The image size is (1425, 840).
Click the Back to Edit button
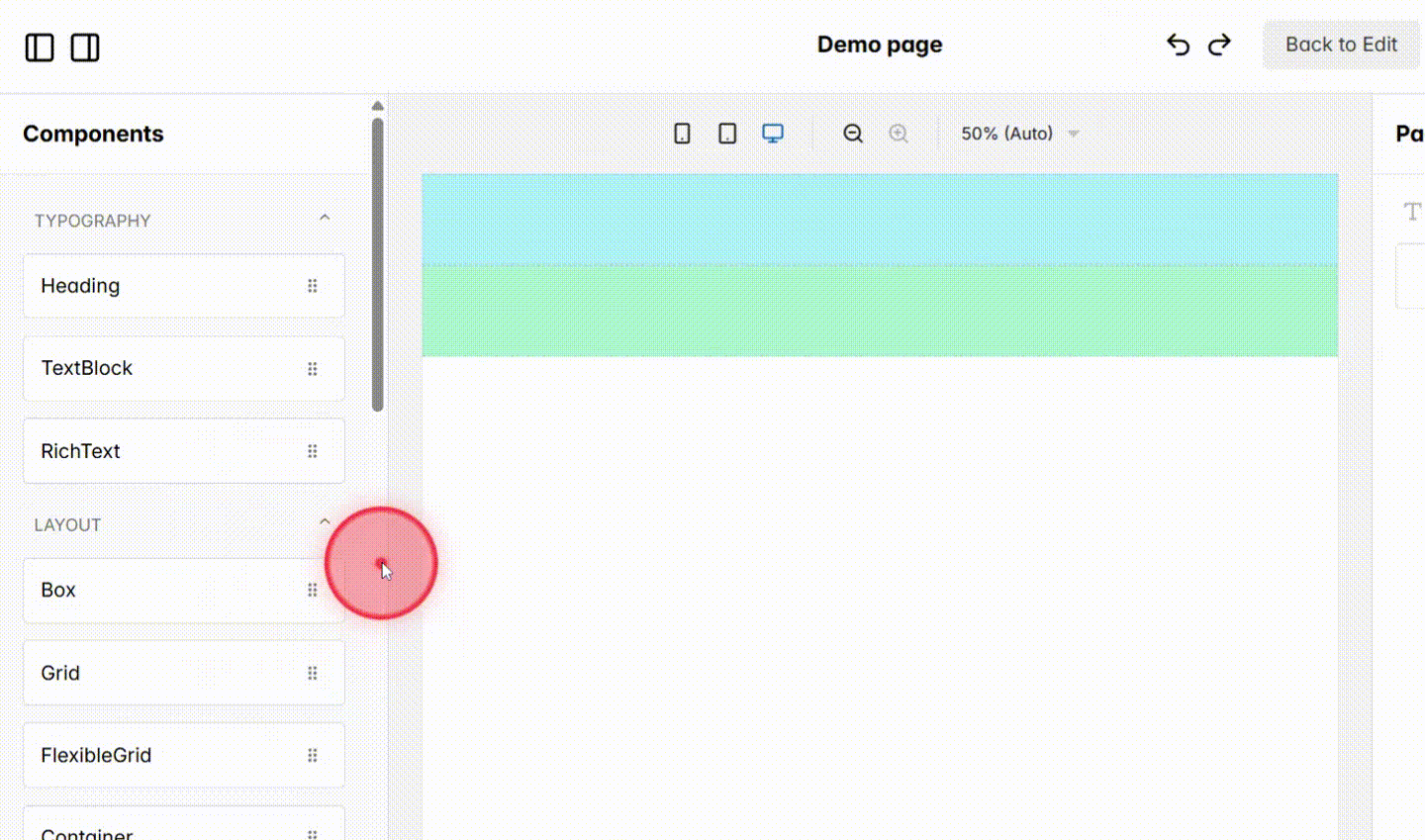[1341, 45]
